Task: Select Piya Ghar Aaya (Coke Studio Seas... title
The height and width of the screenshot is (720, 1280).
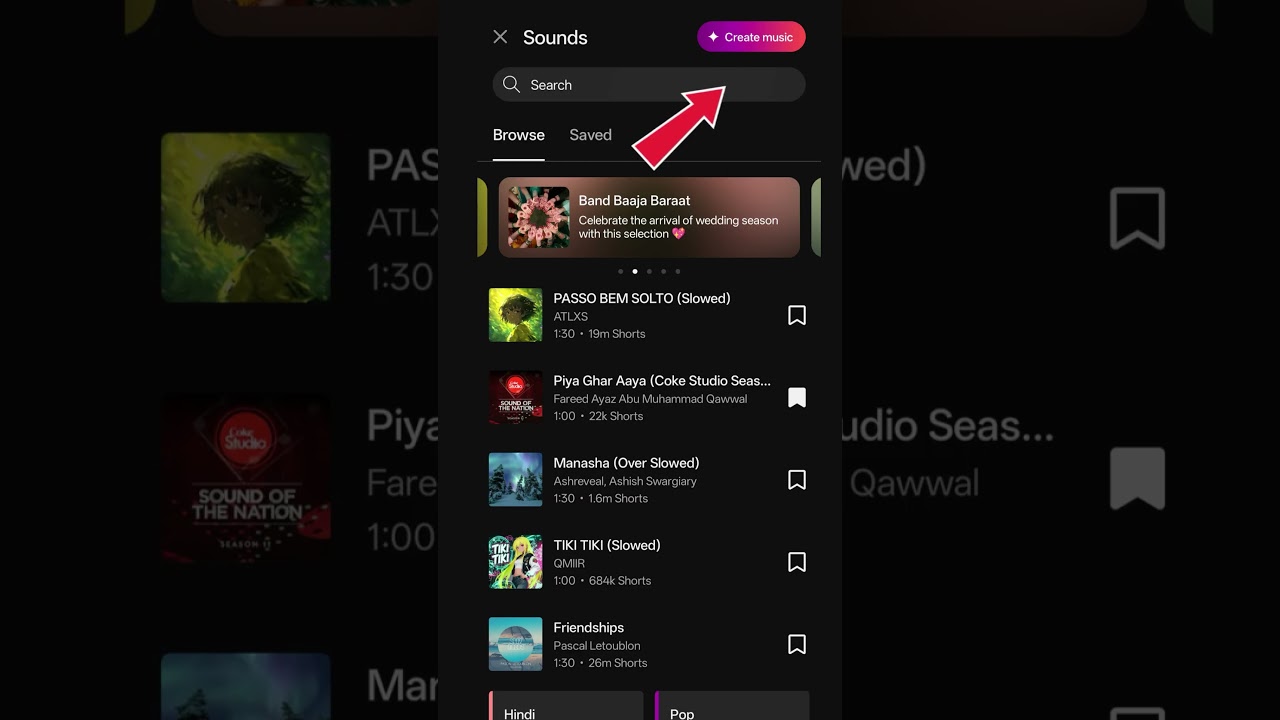Action: click(x=662, y=380)
